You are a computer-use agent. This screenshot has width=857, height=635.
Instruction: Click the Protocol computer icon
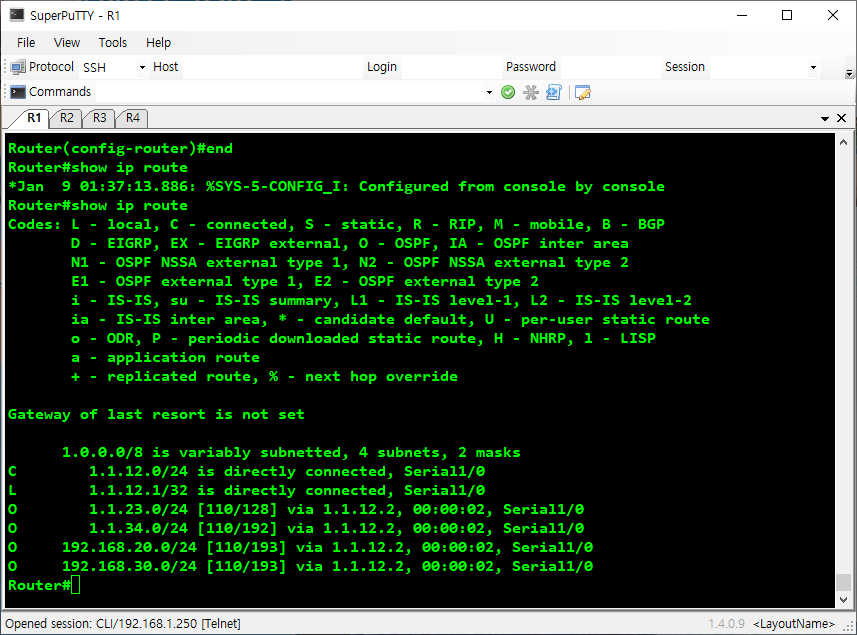pos(18,67)
